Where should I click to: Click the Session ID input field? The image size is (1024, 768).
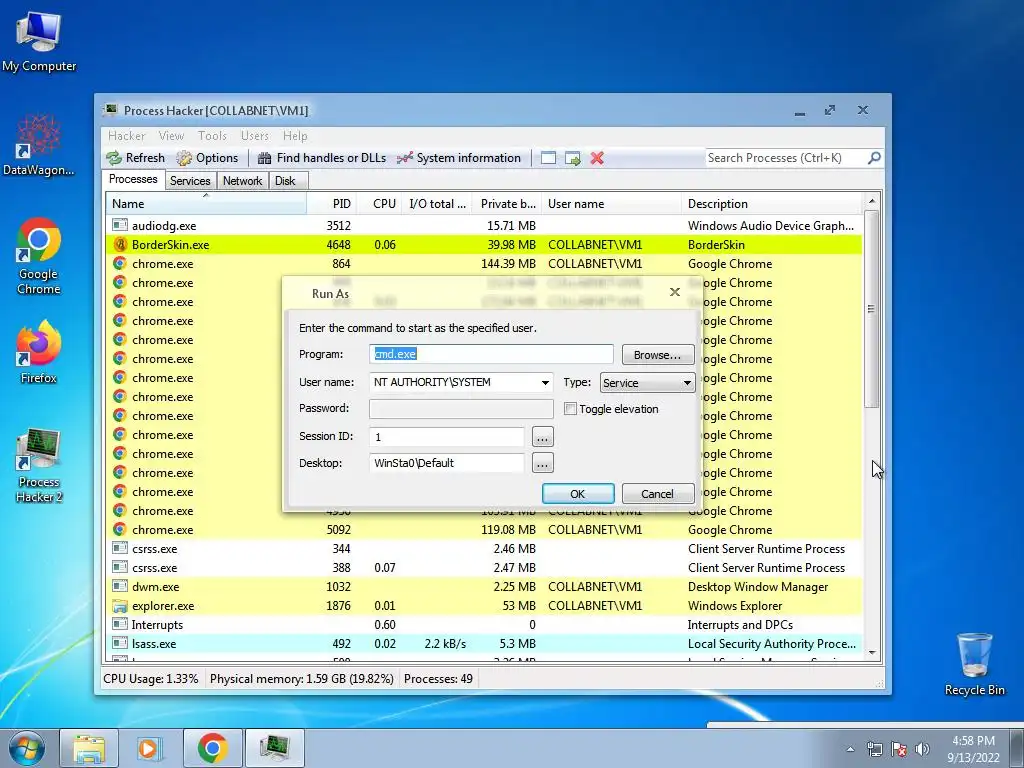(x=447, y=437)
